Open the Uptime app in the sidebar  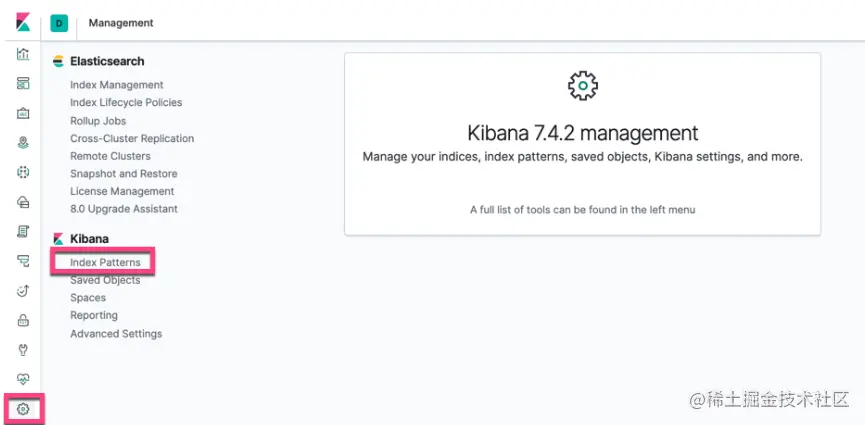[23, 290]
